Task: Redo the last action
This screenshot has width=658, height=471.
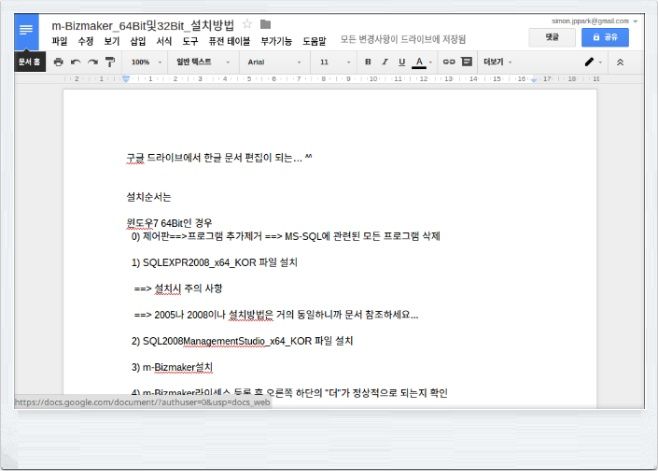Action: coord(93,62)
